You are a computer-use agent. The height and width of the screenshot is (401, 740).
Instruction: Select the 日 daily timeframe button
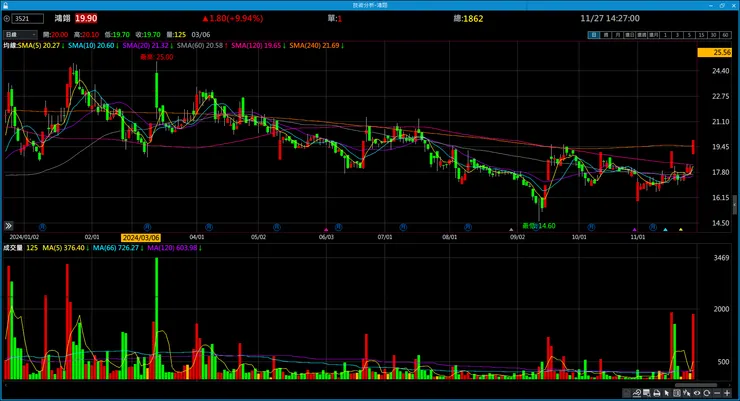593,35
